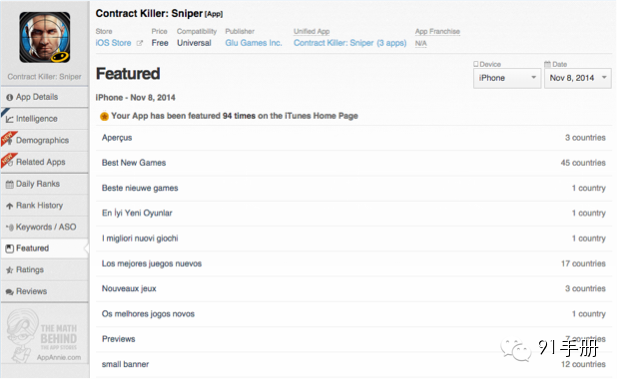
Task: Click the Keywords / ASO icon
Action: click(9, 227)
